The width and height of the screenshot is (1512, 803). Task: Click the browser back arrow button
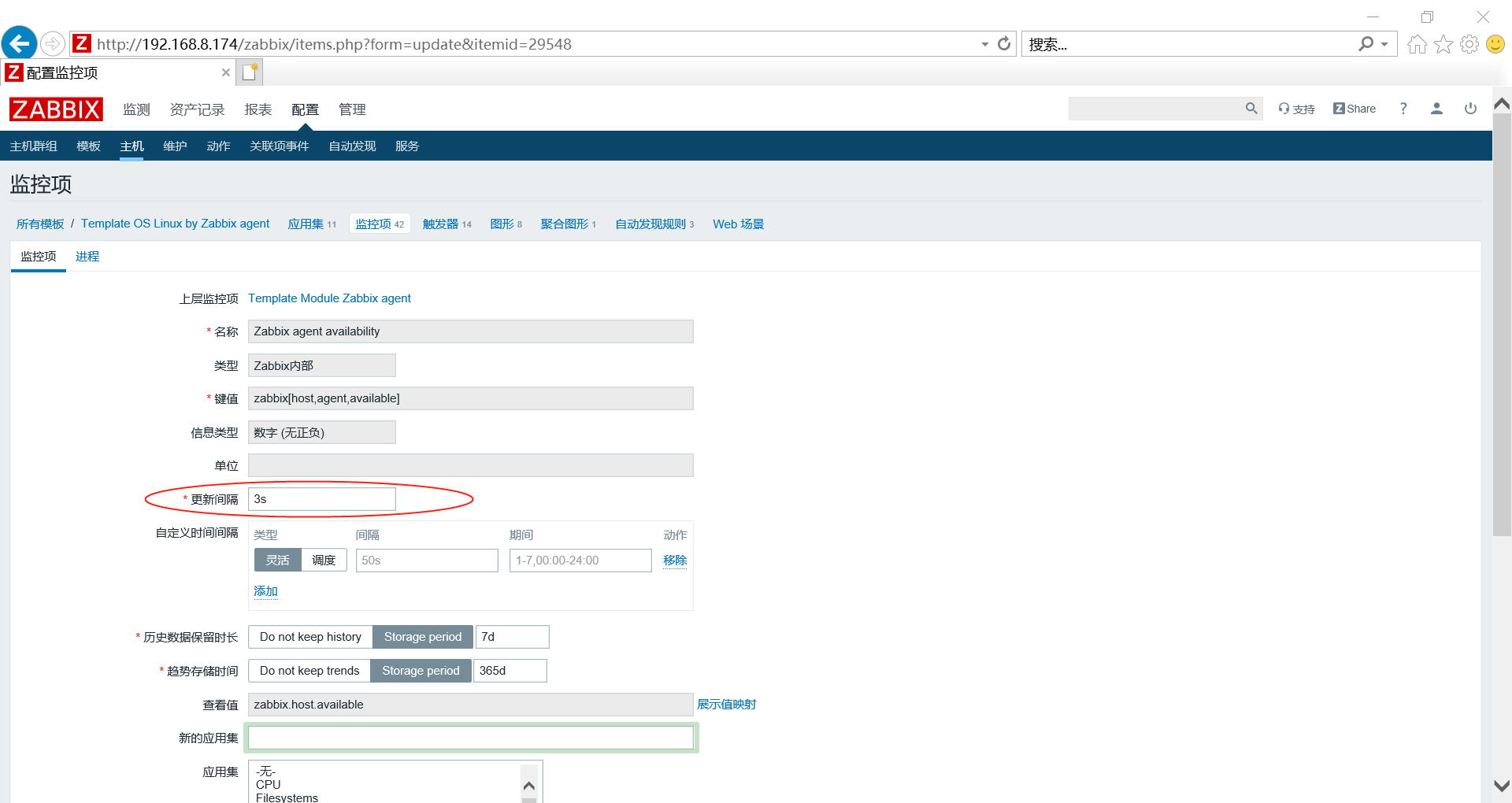tap(19, 43)
